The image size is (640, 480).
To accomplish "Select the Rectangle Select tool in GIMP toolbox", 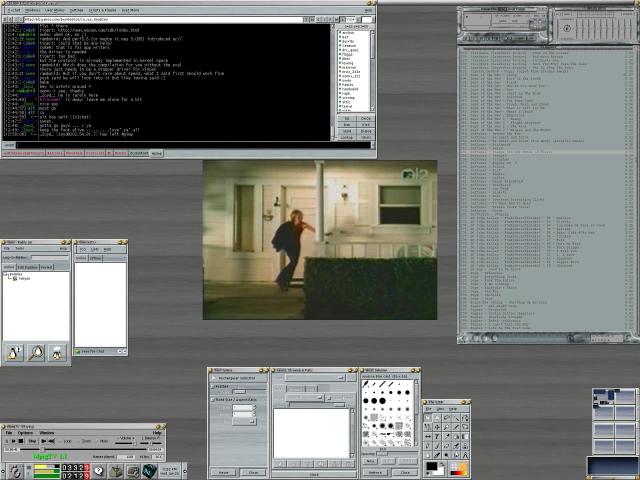I will [427, 418].
